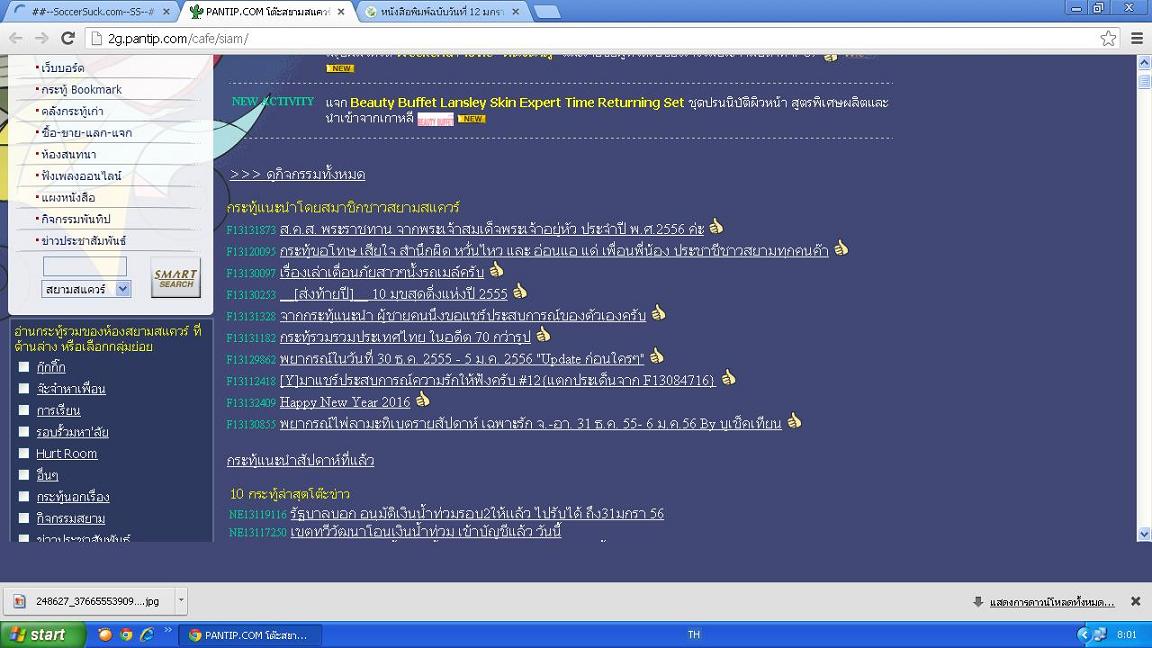Screen dimensions: 1152x648
Task: Open เว็บบอร์ด sidebar menu item
Action: tap(62, 68)
